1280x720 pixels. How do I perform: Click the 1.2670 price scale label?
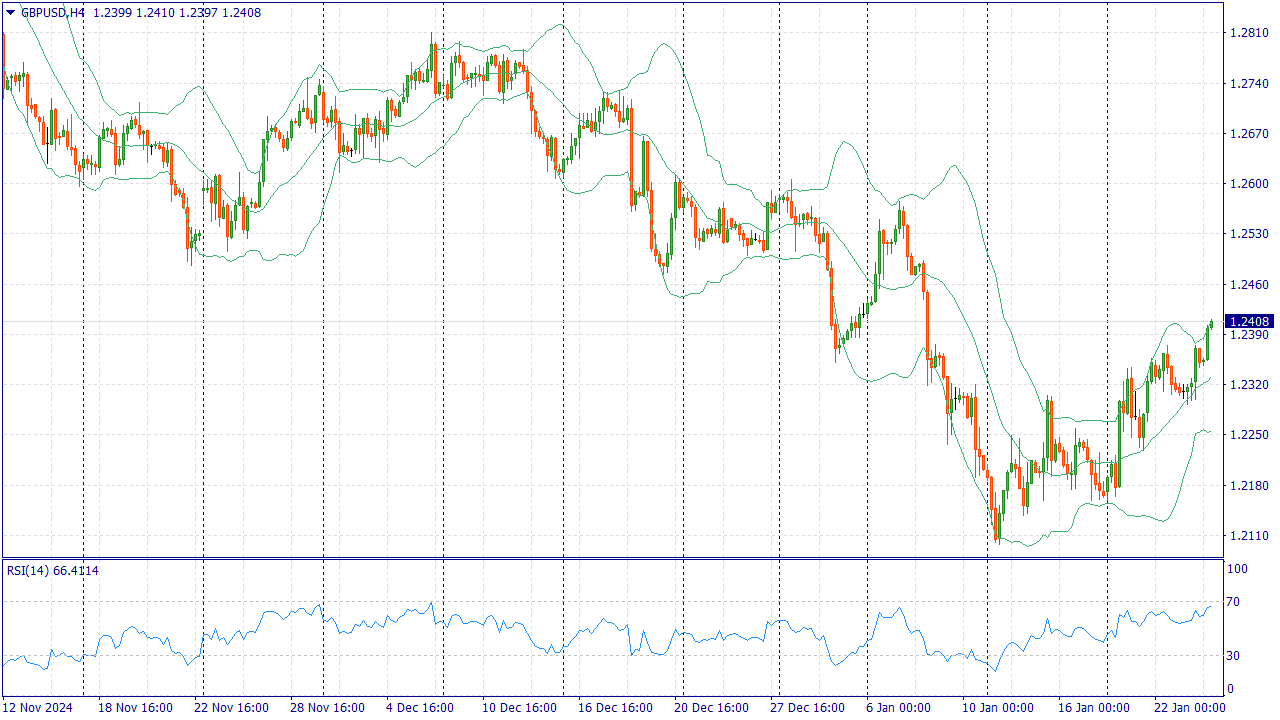click(1248, 133)
